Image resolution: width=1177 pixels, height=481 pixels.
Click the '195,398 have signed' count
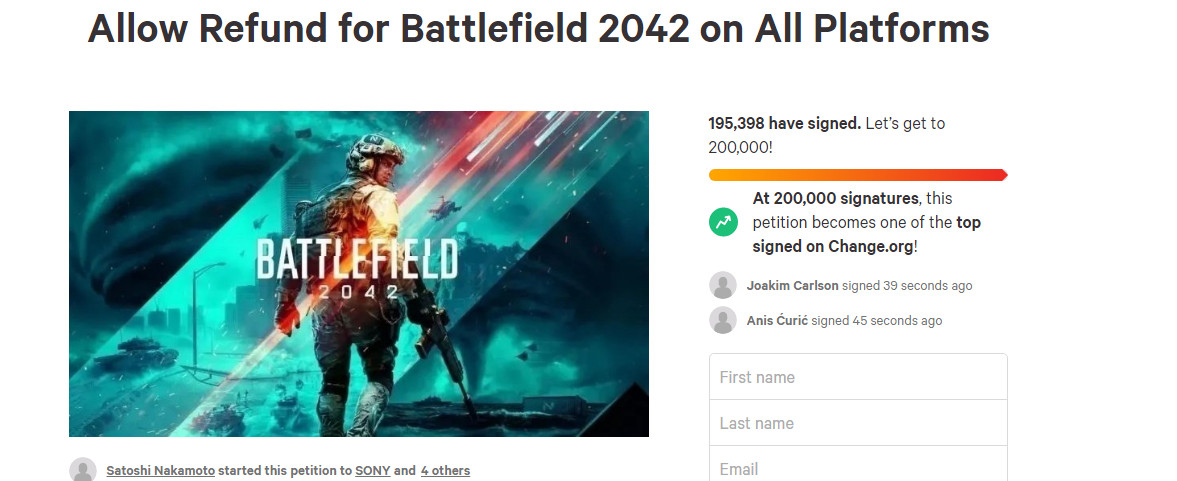click(x=784, y=124)
